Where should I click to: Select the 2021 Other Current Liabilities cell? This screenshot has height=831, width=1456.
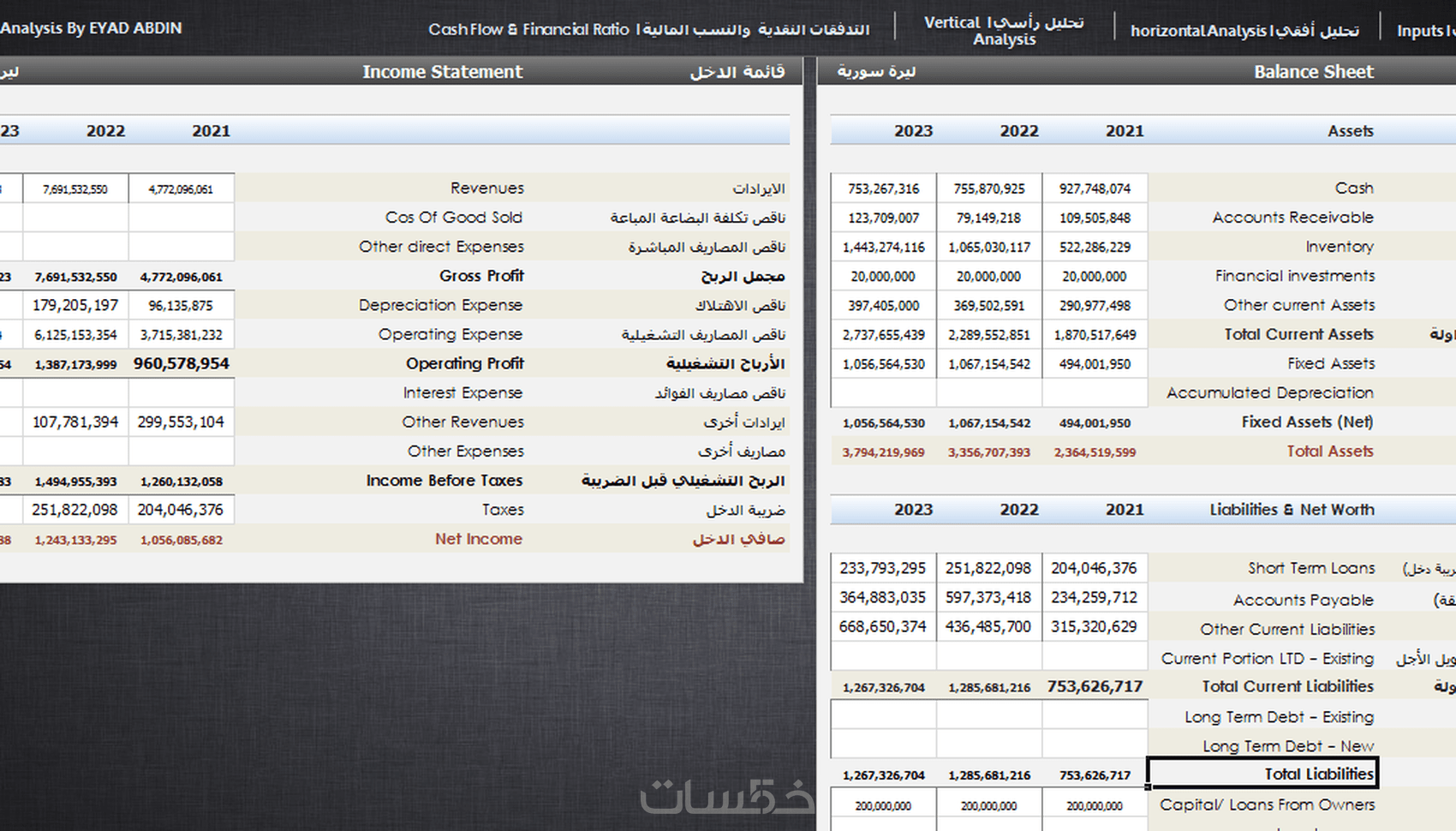coord(1095,626)
